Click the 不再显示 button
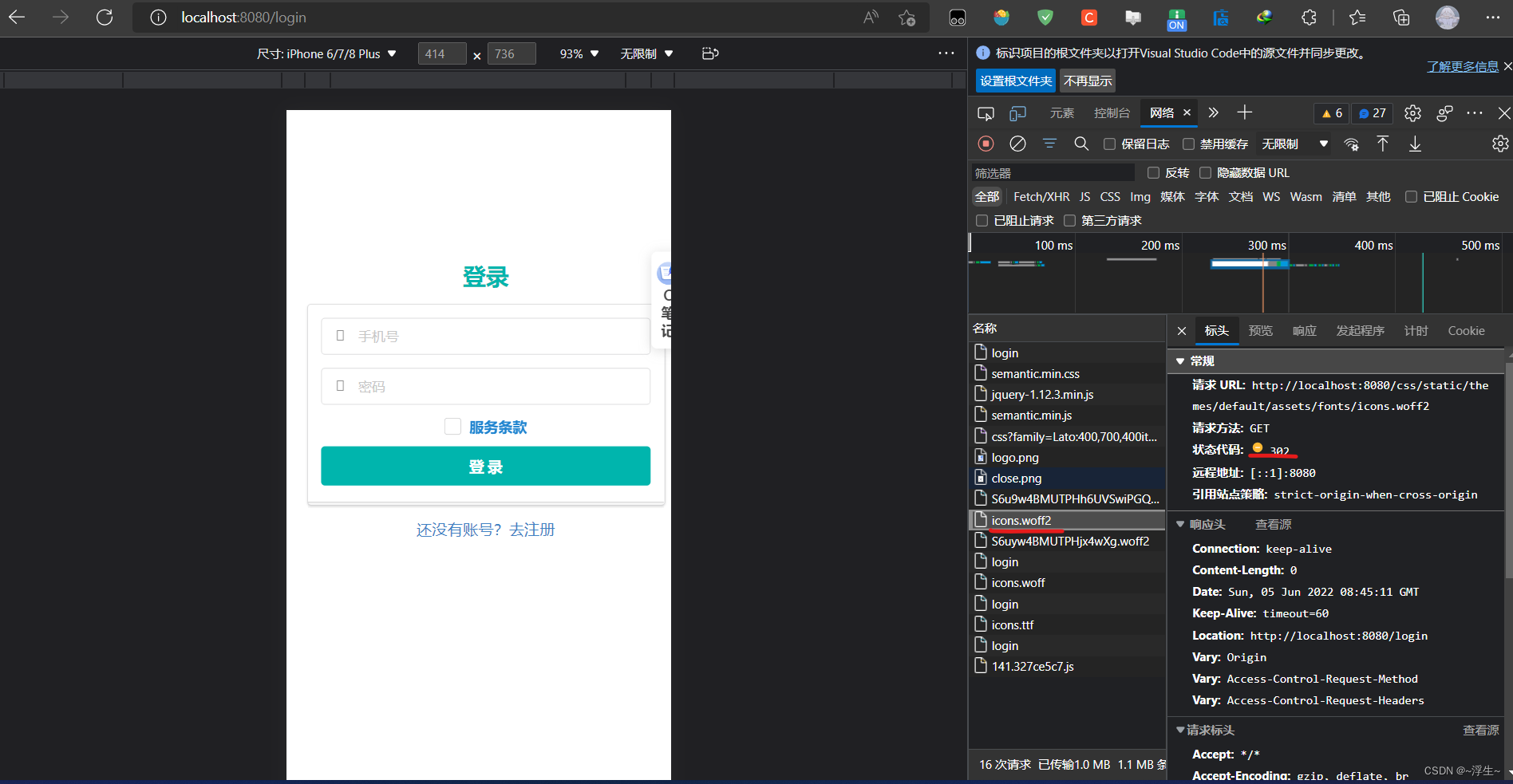The height and width of the screenshot is (784, 1513). click(1088, 81)
